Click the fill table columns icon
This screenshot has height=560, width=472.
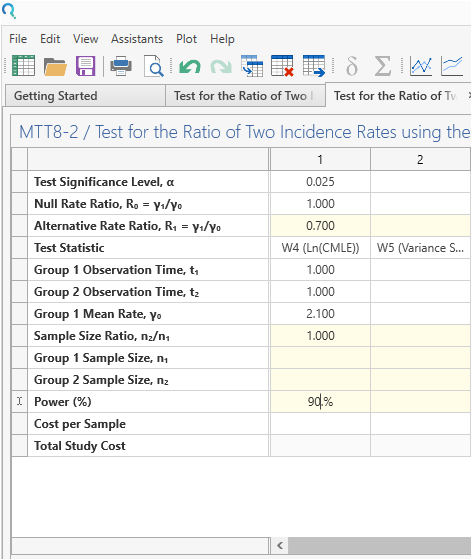pos(252,66)
